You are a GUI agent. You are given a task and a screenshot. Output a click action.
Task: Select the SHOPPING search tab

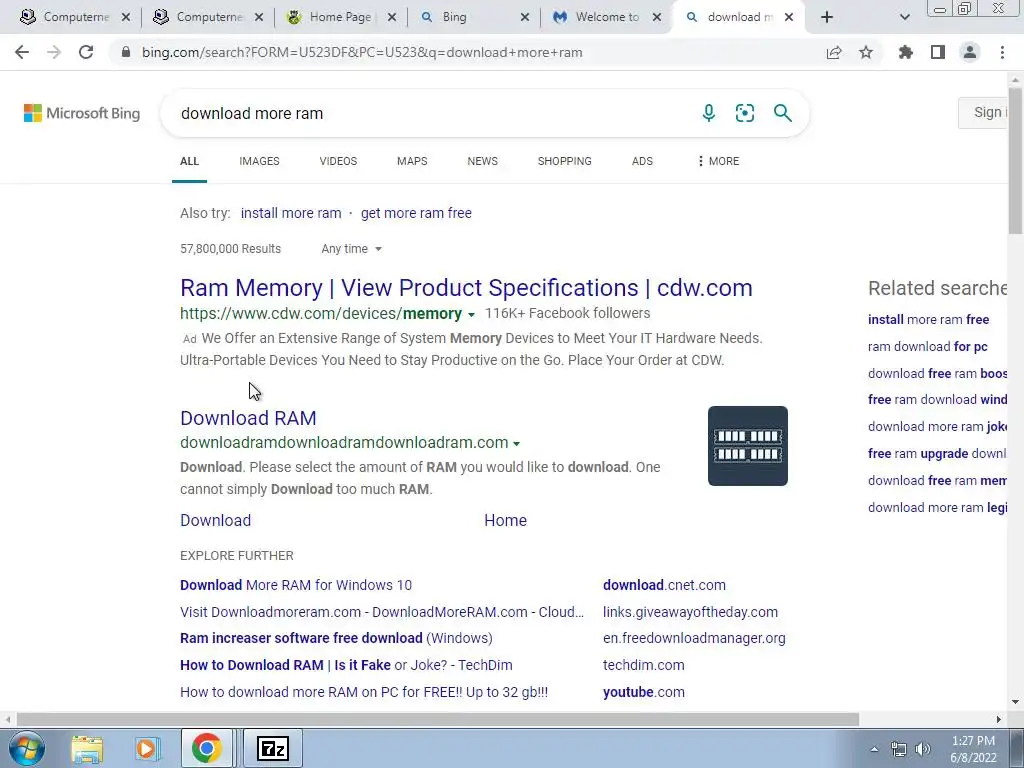[x=565, y=161]
